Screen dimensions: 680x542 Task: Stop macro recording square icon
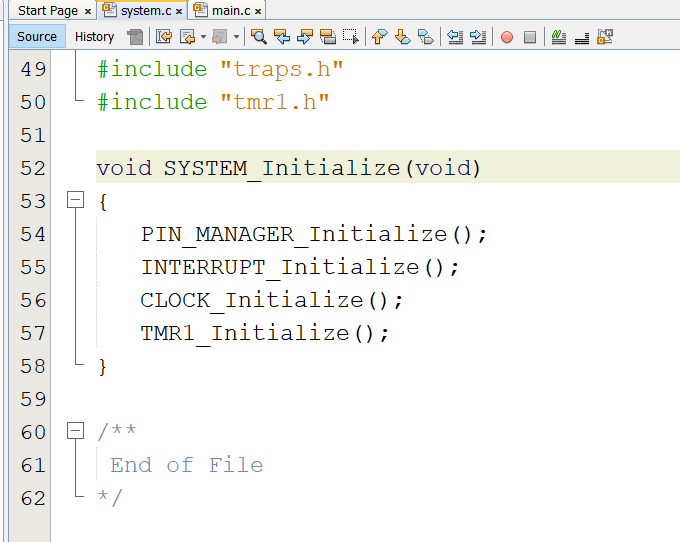click(530, 37)
